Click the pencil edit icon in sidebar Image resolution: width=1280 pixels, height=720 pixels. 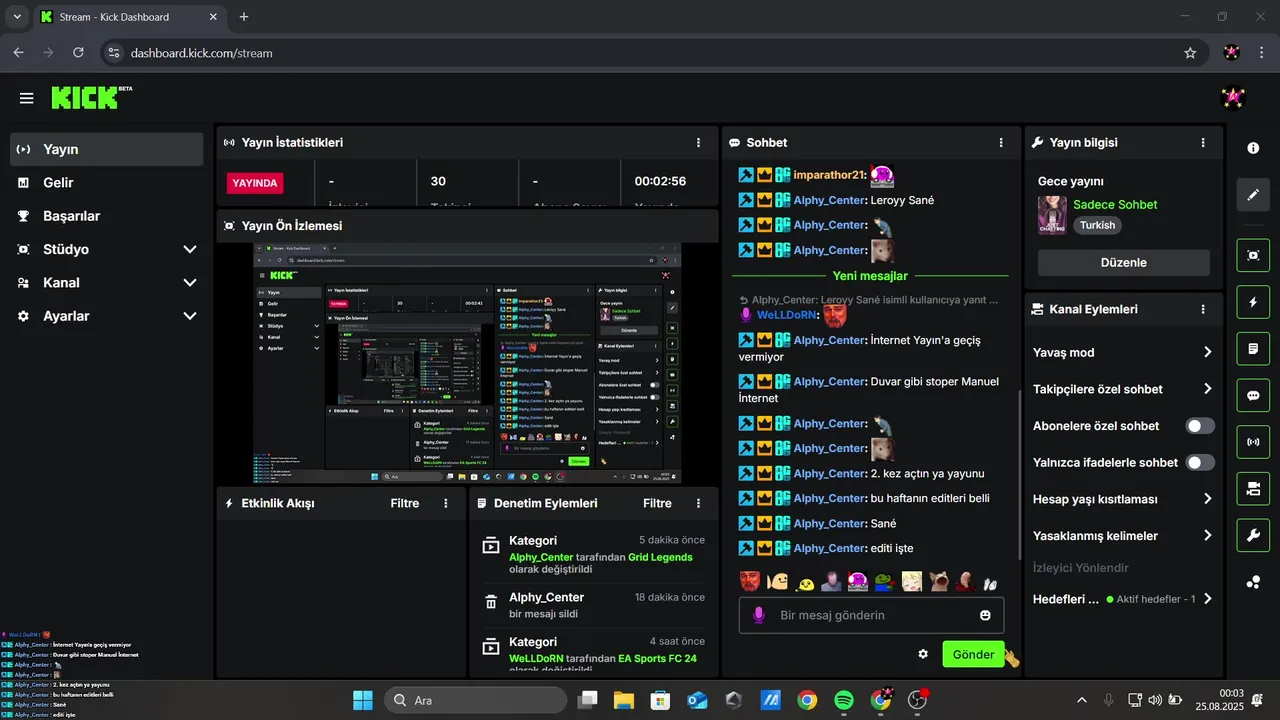click(1253, 195)
